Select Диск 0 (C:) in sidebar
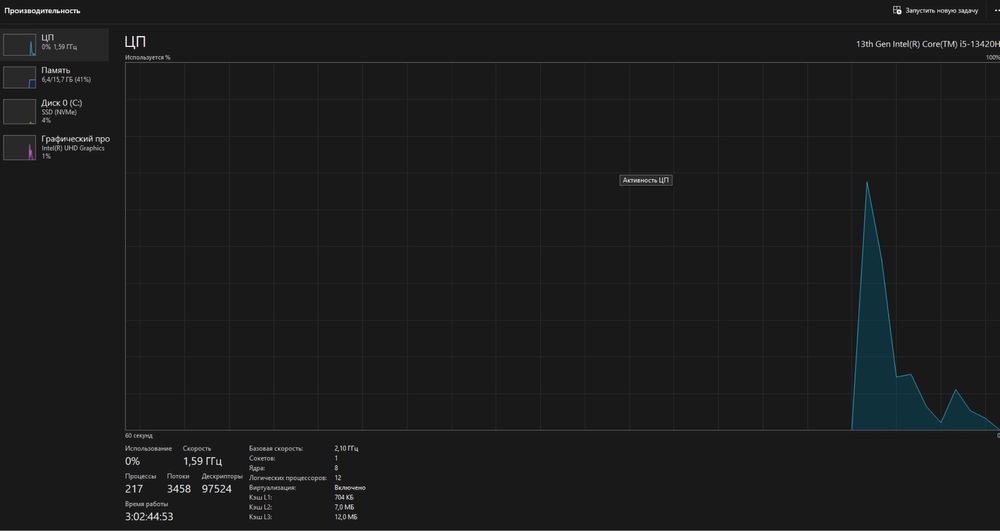This screenshot has width=1000, height=531. pos(55,111)
